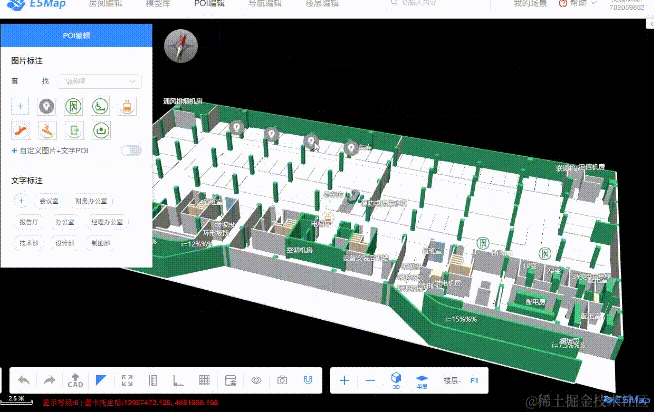Click the L-shaped axis measure icon

point(178,380)
